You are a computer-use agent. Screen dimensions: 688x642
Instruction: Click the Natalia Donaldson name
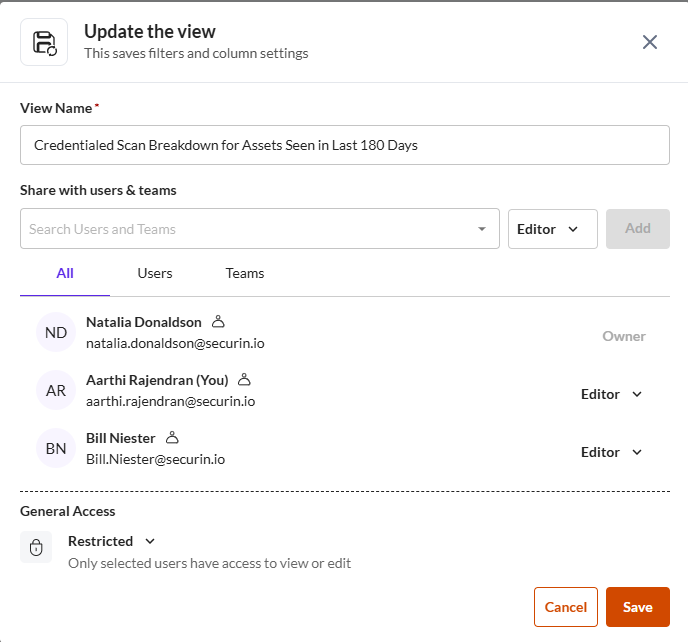coord(143,322)
